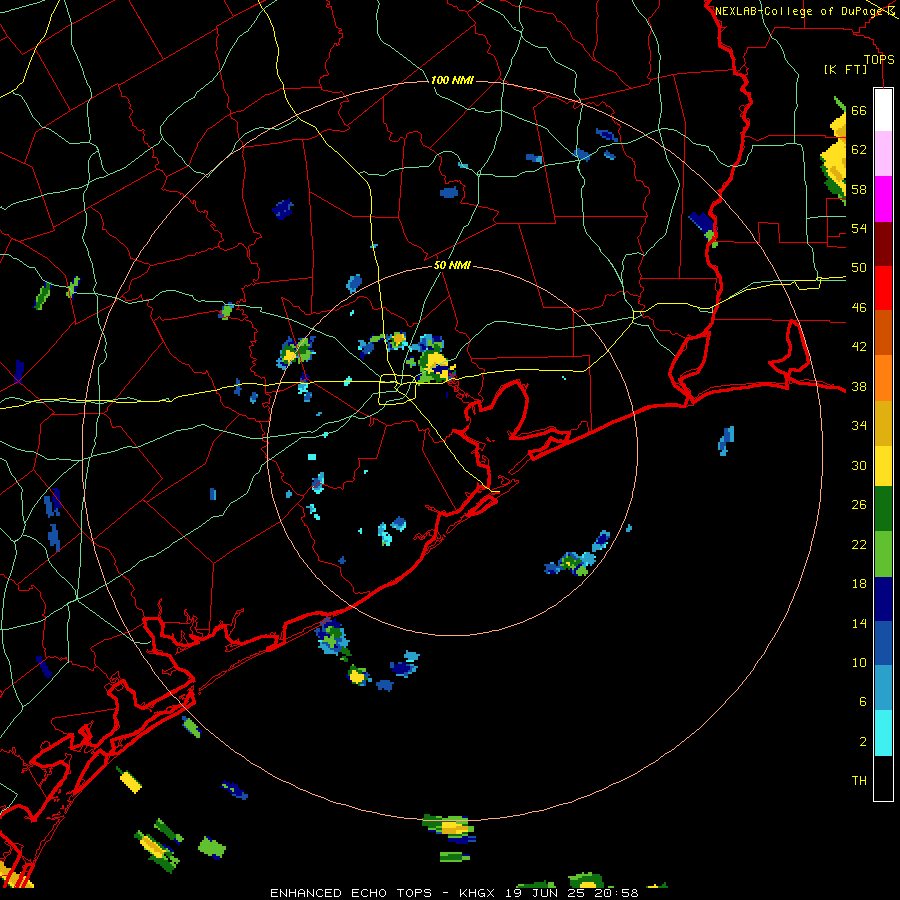This screenshot has height=900, width=900.
Task: Click the 6 legend value
Action: point(863,702)
